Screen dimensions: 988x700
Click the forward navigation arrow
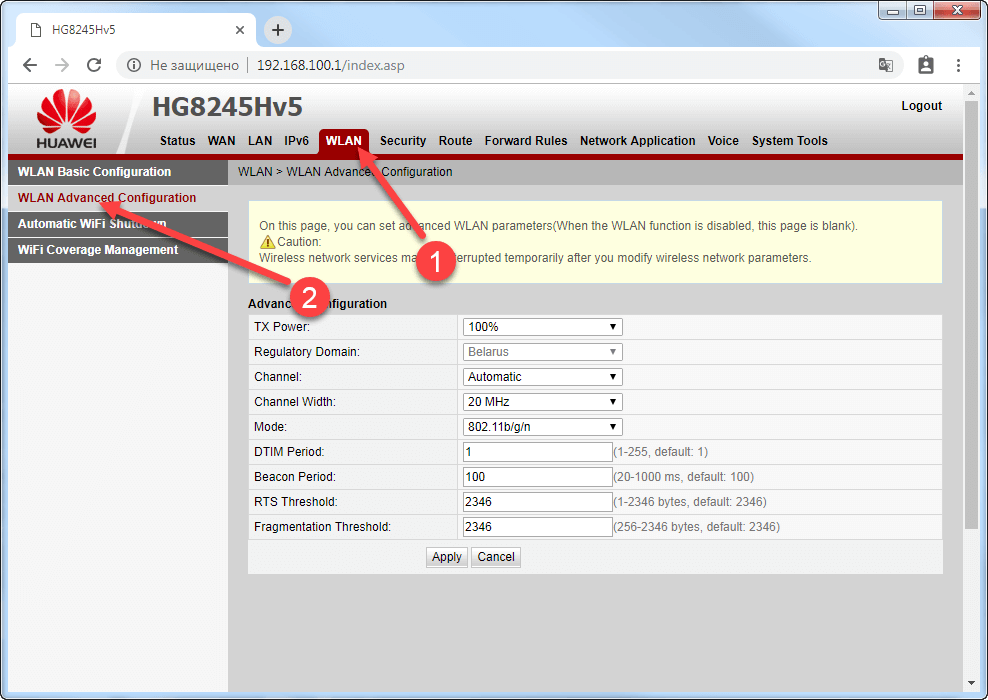(x=62, y=64)
